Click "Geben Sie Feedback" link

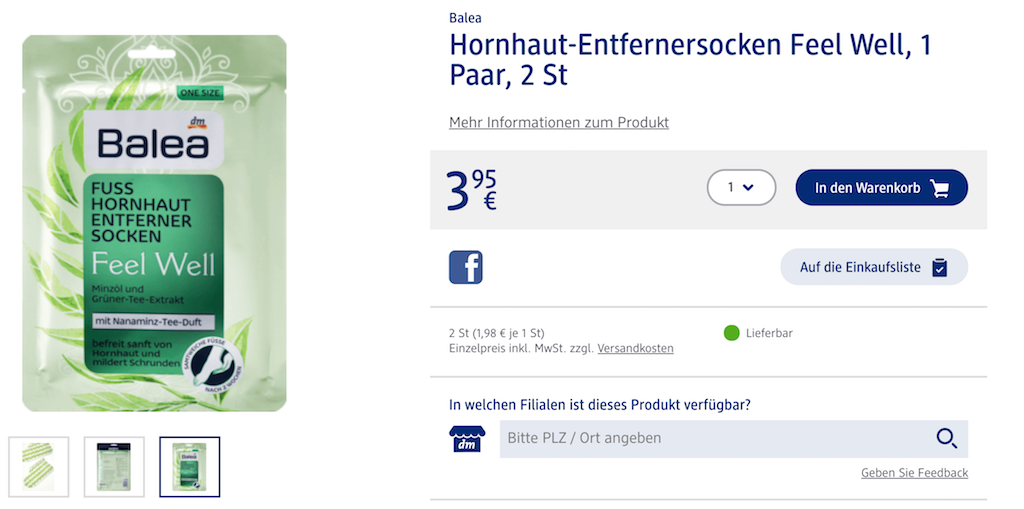point(914,472)
